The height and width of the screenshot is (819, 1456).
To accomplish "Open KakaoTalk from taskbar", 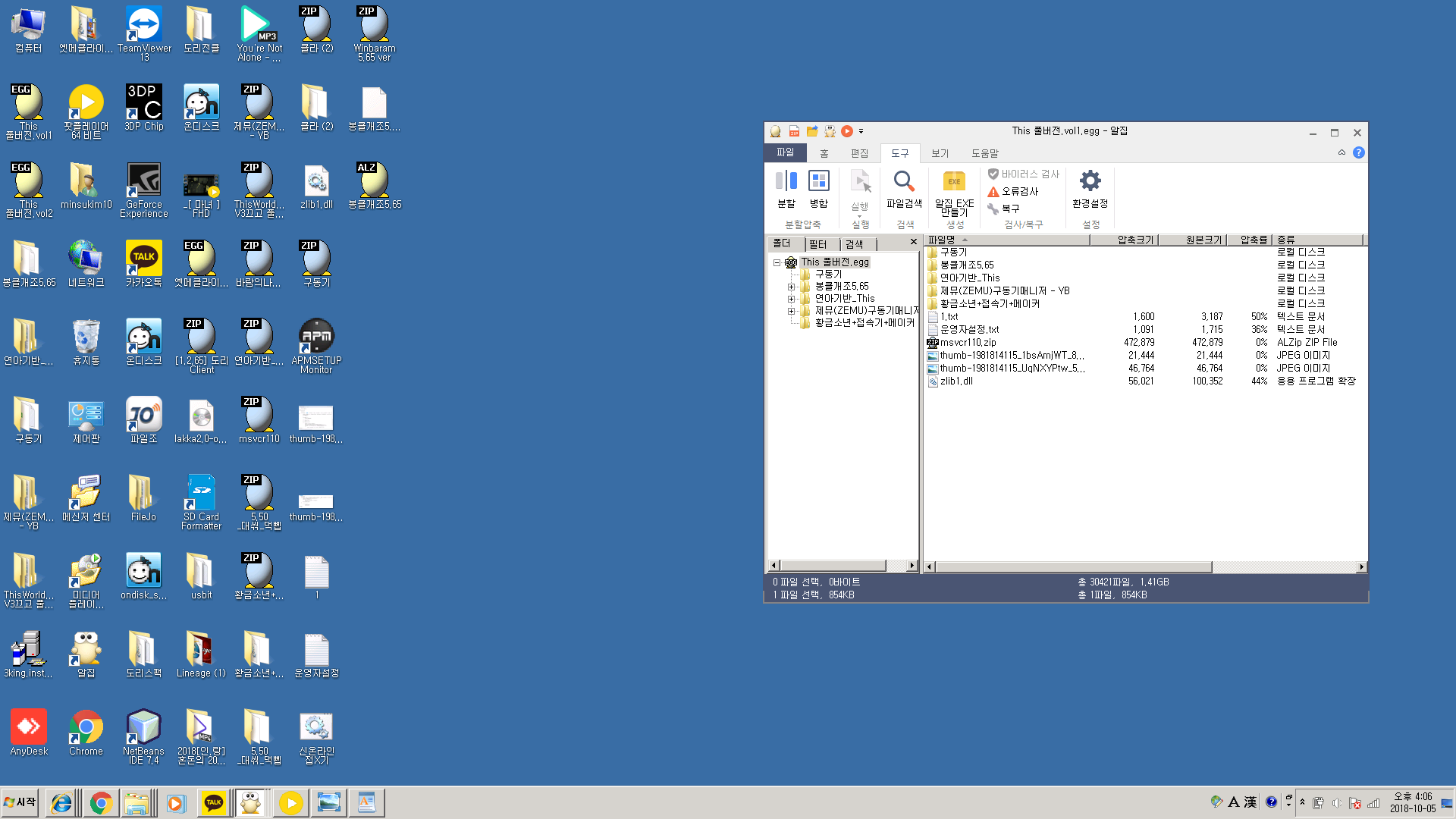I will click(213, 803).
